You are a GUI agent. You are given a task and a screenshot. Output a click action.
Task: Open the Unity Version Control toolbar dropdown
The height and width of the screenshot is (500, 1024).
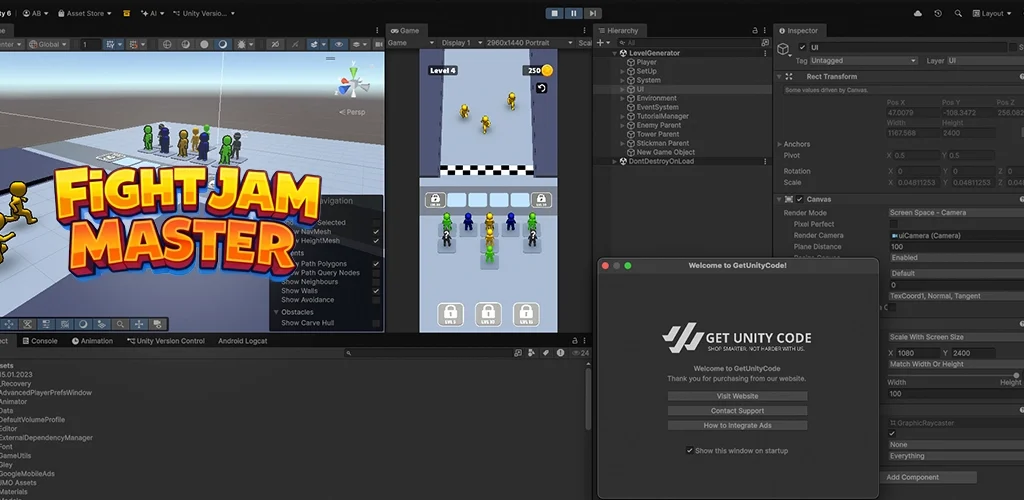coord(204,13)
